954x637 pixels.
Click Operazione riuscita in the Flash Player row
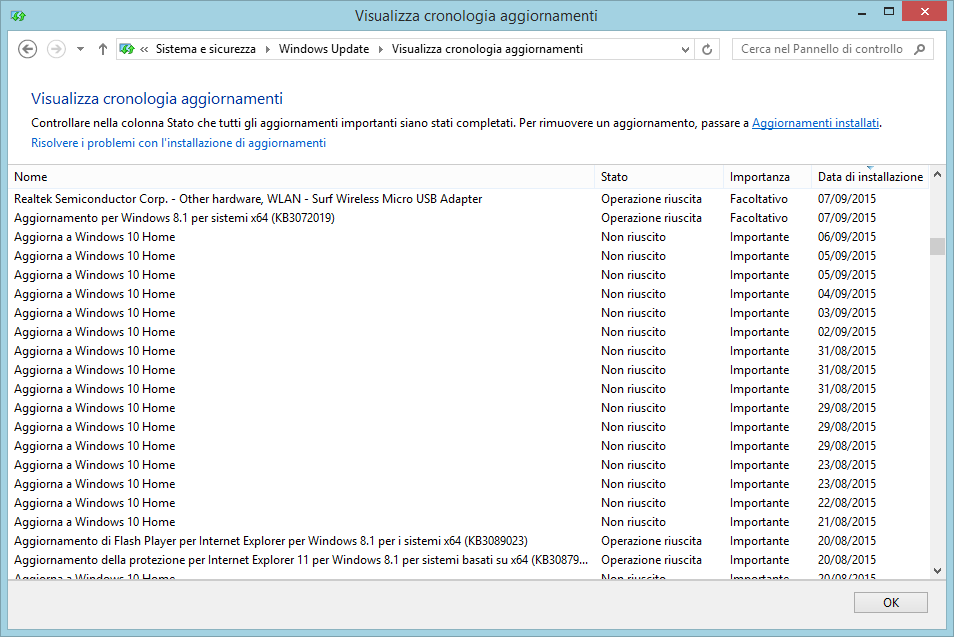[651, 541]
